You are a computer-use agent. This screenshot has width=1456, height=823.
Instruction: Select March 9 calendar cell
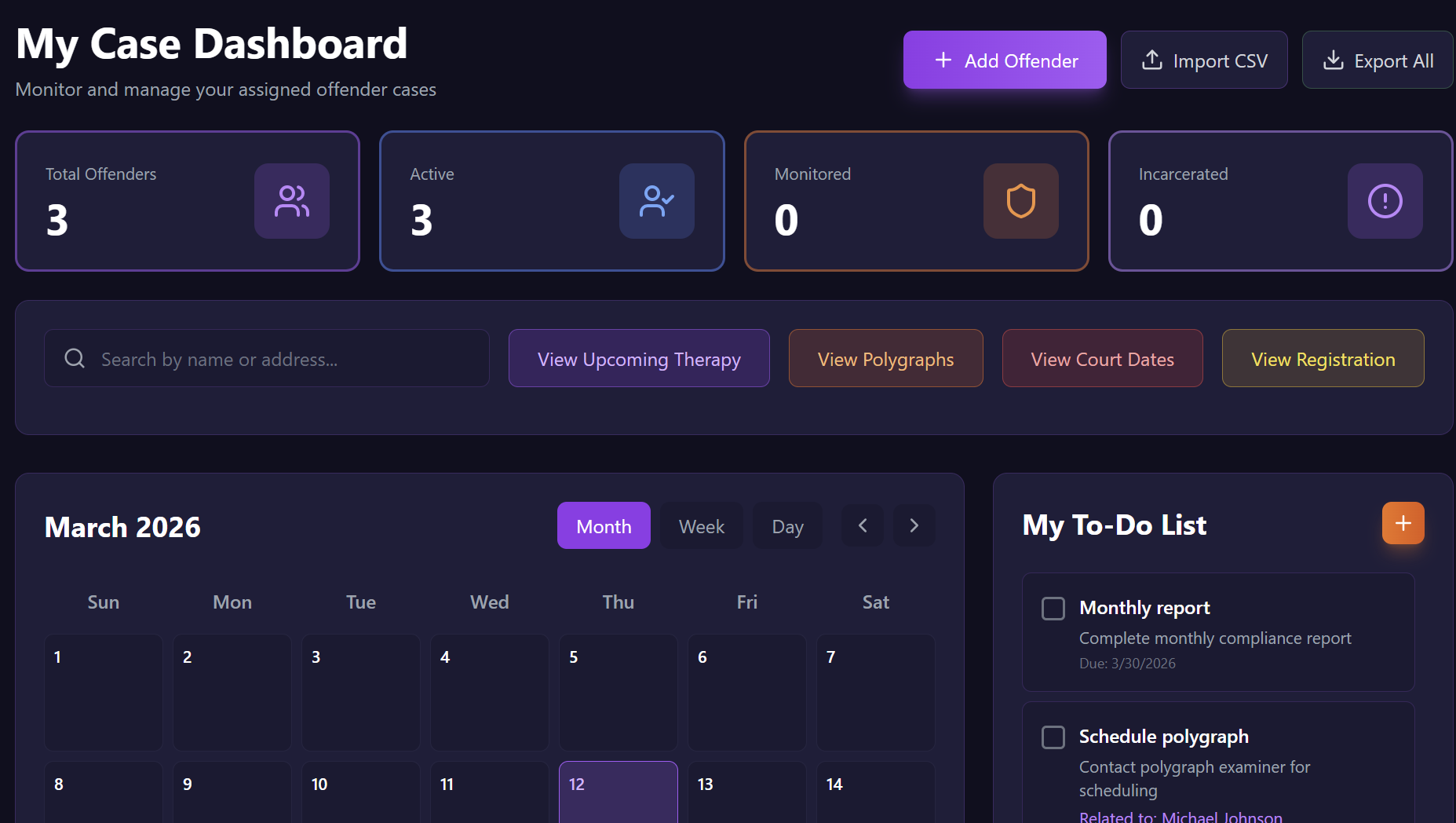(x=232, y=792)
